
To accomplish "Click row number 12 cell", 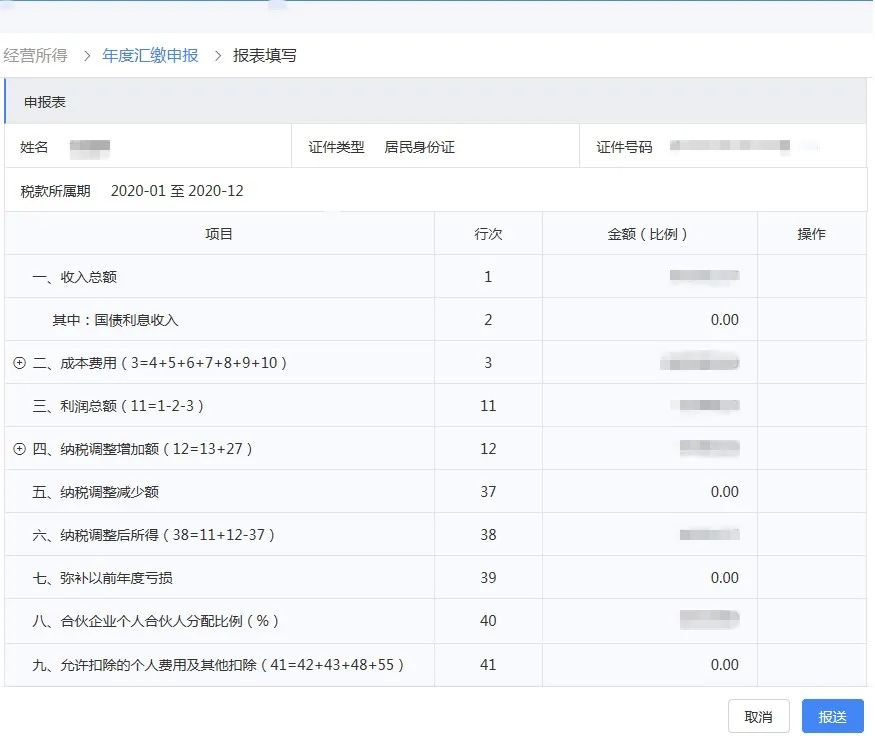I will click(488, 449).
